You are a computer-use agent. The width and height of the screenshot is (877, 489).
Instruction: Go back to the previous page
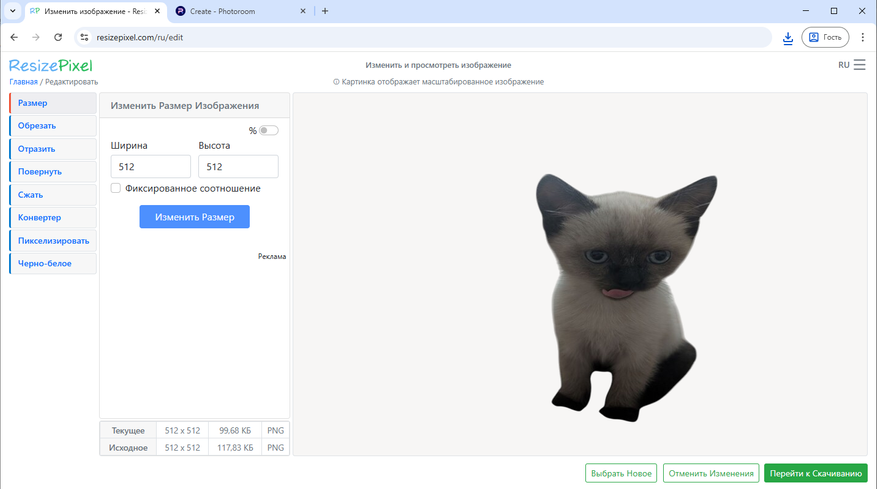[x=14, y=37]
